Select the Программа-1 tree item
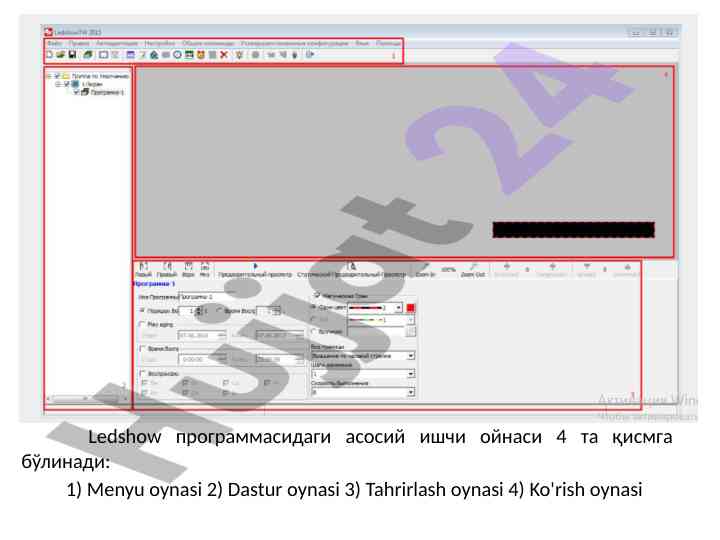Image resolution: width=720 pixels, height=540 pixels. click(x=107, y=92)
